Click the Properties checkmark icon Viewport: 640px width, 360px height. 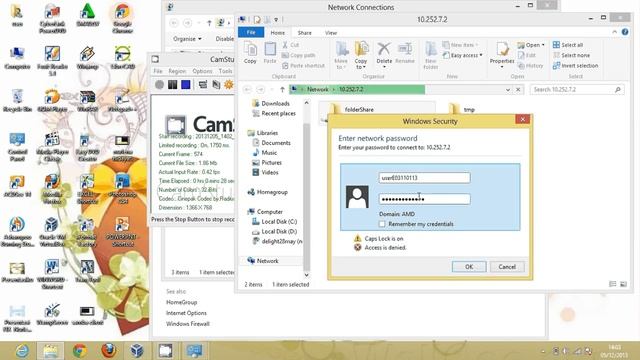(502, 49)
